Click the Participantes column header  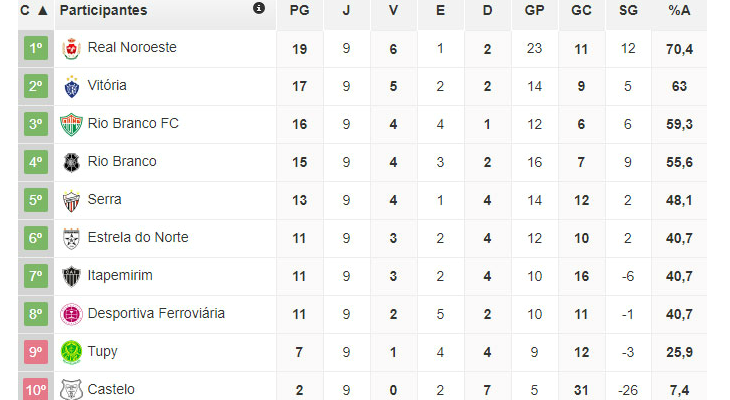coord(103,10)
